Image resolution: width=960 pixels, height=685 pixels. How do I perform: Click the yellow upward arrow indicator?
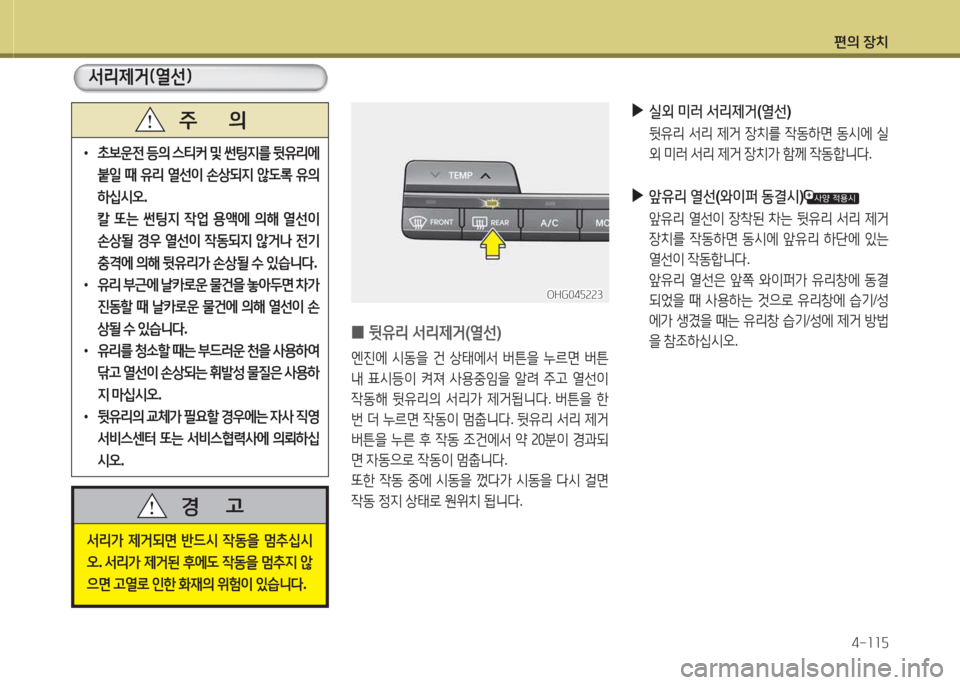[x=492, y=245]
